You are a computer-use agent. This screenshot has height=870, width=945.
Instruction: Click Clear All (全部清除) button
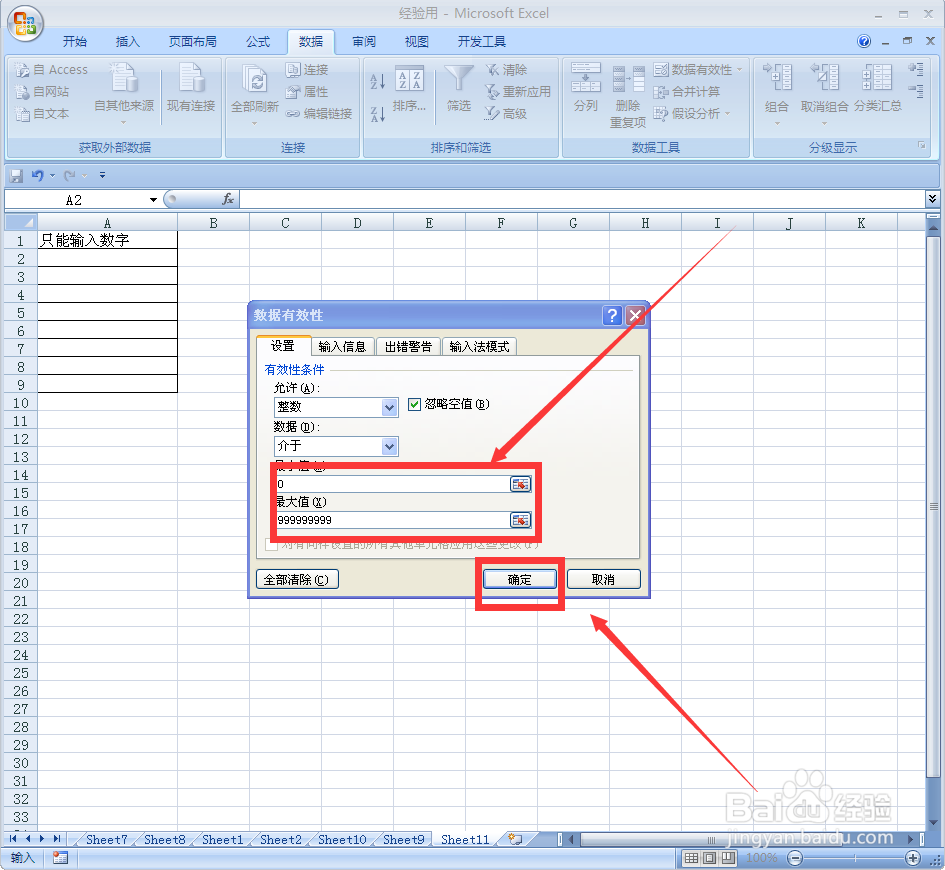pos(297,580)
